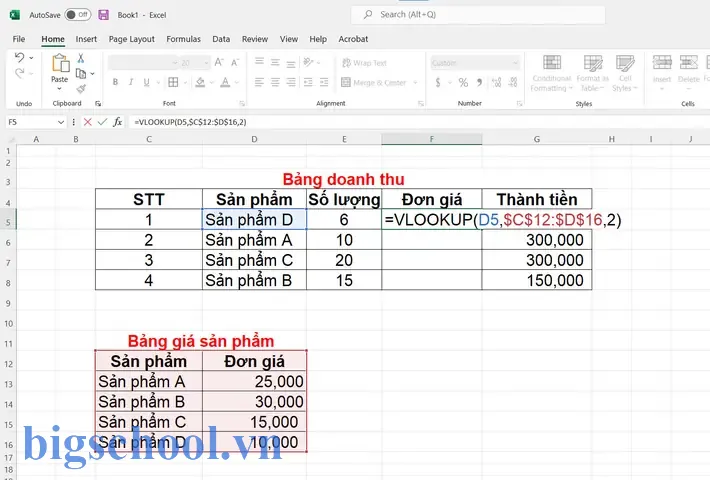Click the Font Color letter A

(x=225, y=82)
